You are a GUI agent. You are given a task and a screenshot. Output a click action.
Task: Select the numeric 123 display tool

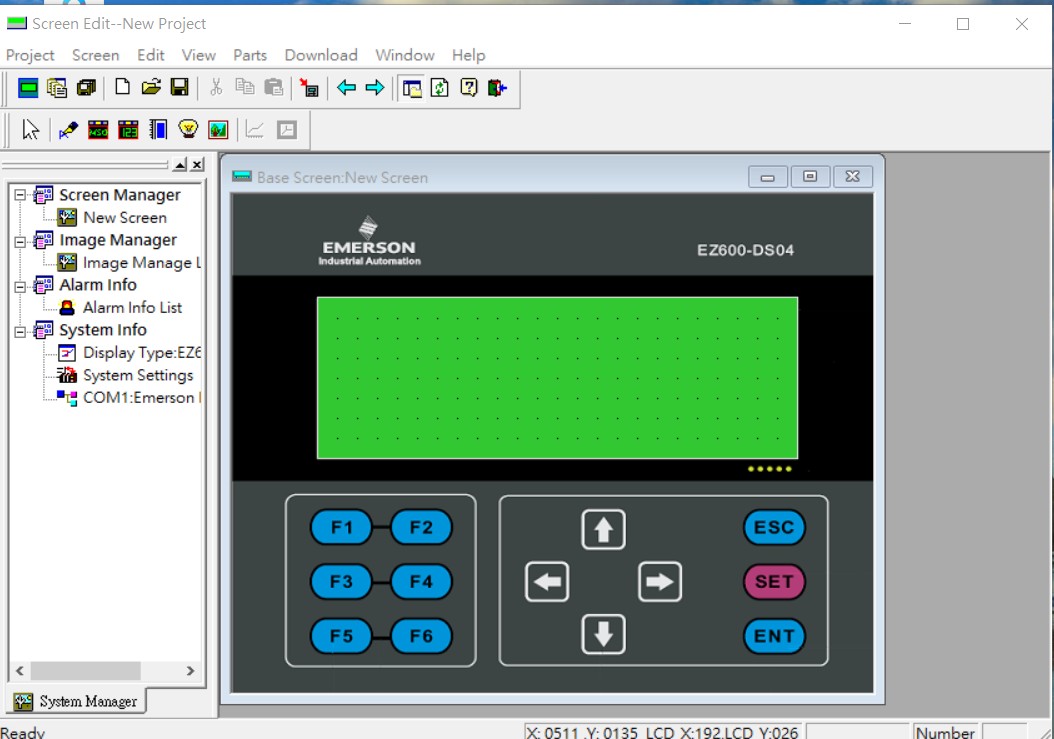(x=128, y=130)
